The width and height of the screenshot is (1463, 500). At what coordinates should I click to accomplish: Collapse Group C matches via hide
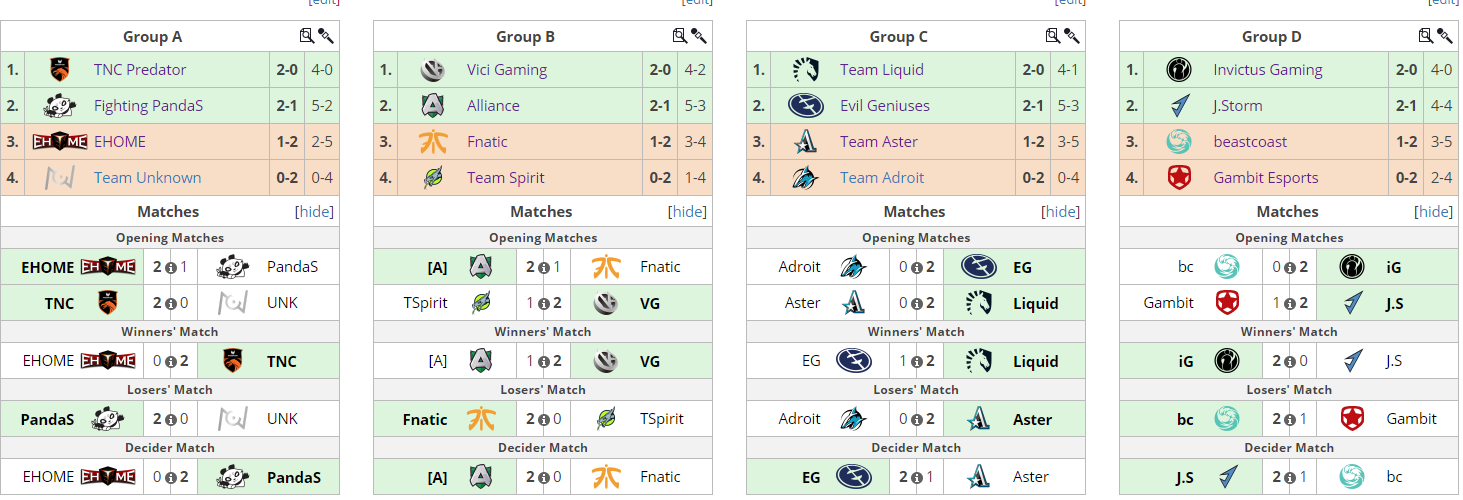click(1060, 212)
